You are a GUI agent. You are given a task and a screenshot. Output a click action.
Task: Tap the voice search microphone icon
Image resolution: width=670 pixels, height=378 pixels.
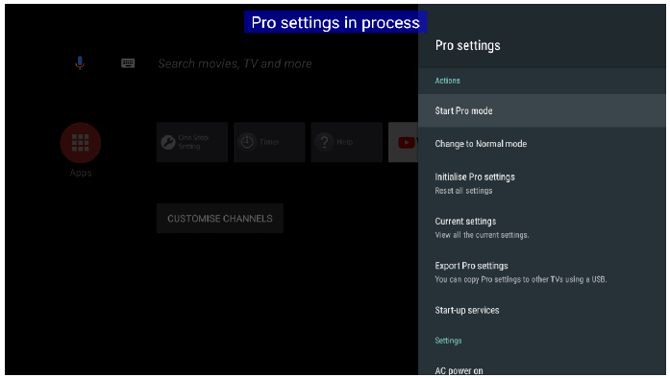tap(79, 63)
